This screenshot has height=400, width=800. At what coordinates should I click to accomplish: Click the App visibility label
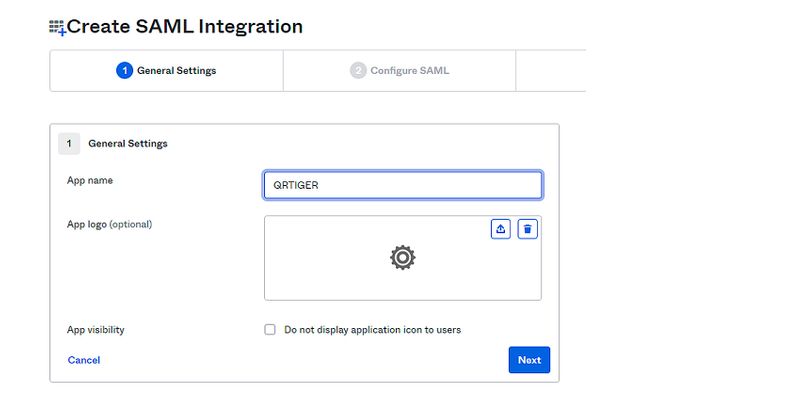coord(95,330)
